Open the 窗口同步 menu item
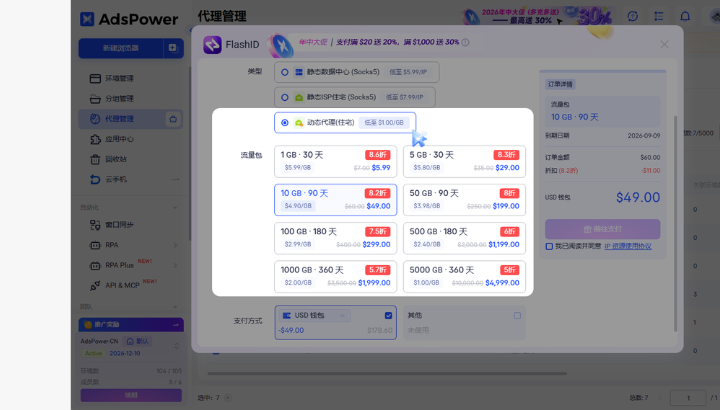This screenshot has width=720, height=410. (131, 225)
